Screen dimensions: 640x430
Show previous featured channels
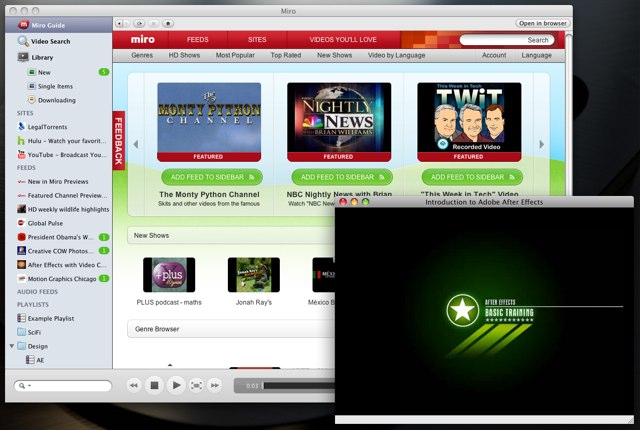(136, 144)
